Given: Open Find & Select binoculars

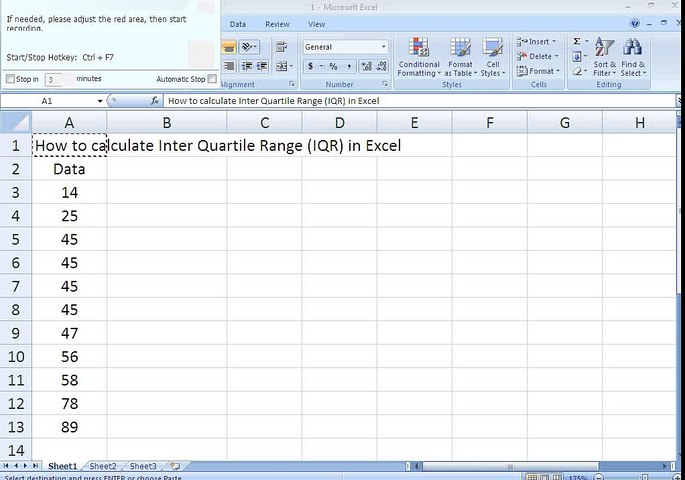Looking at the screenshot, I should pyautogui.click(x=633, y=57).
